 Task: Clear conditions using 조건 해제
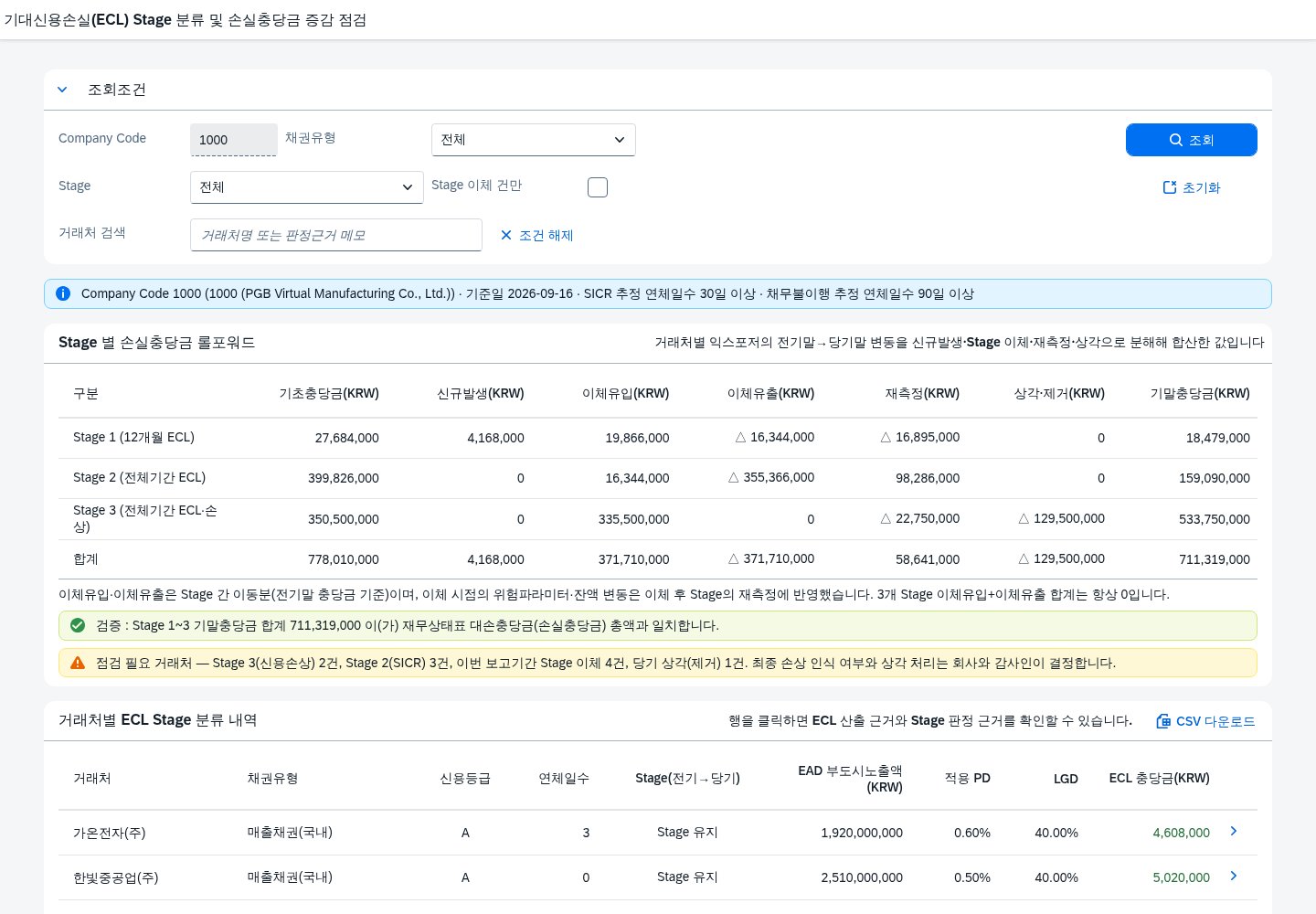tap(537, 235)
